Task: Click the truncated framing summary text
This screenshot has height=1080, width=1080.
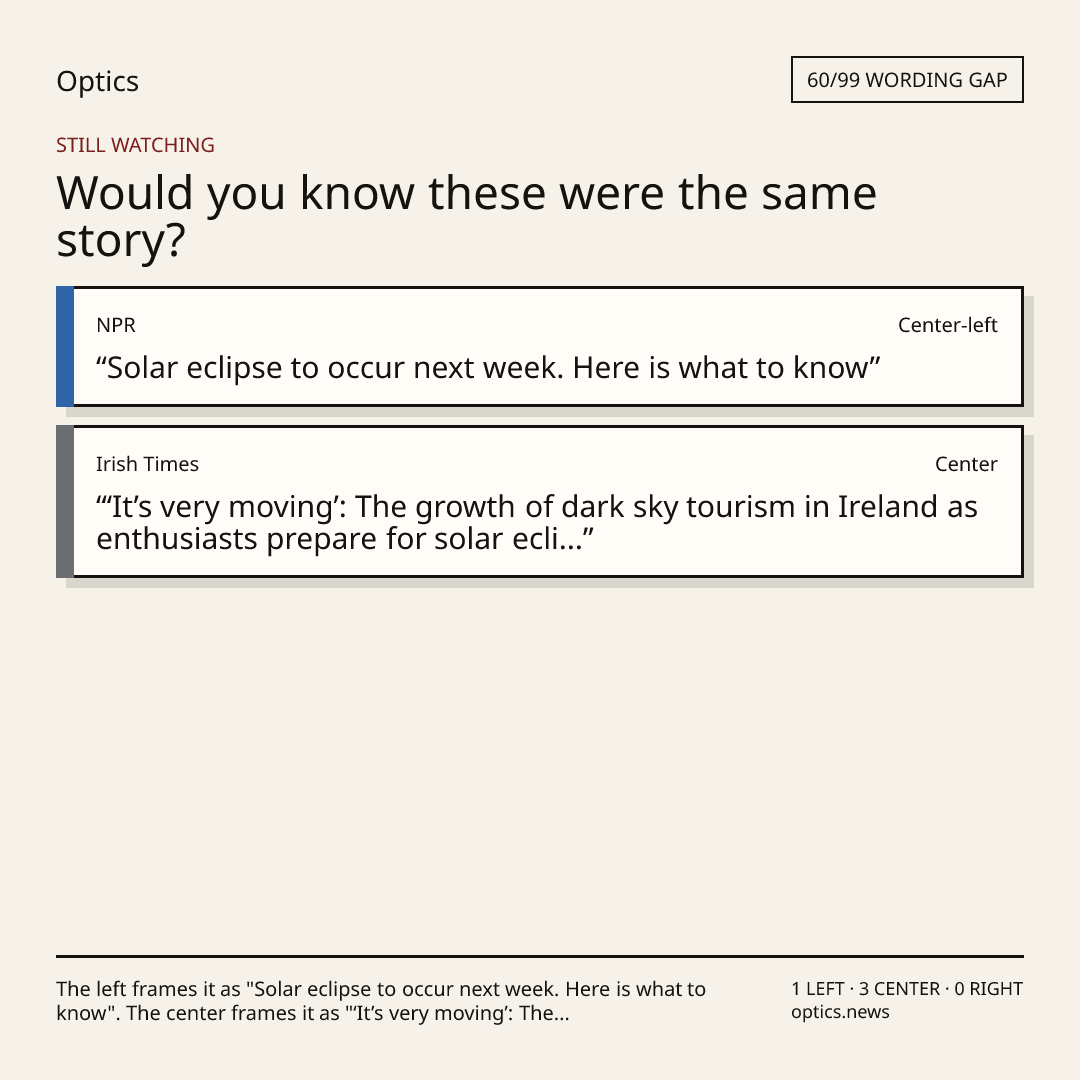Action: (381, 1001)
